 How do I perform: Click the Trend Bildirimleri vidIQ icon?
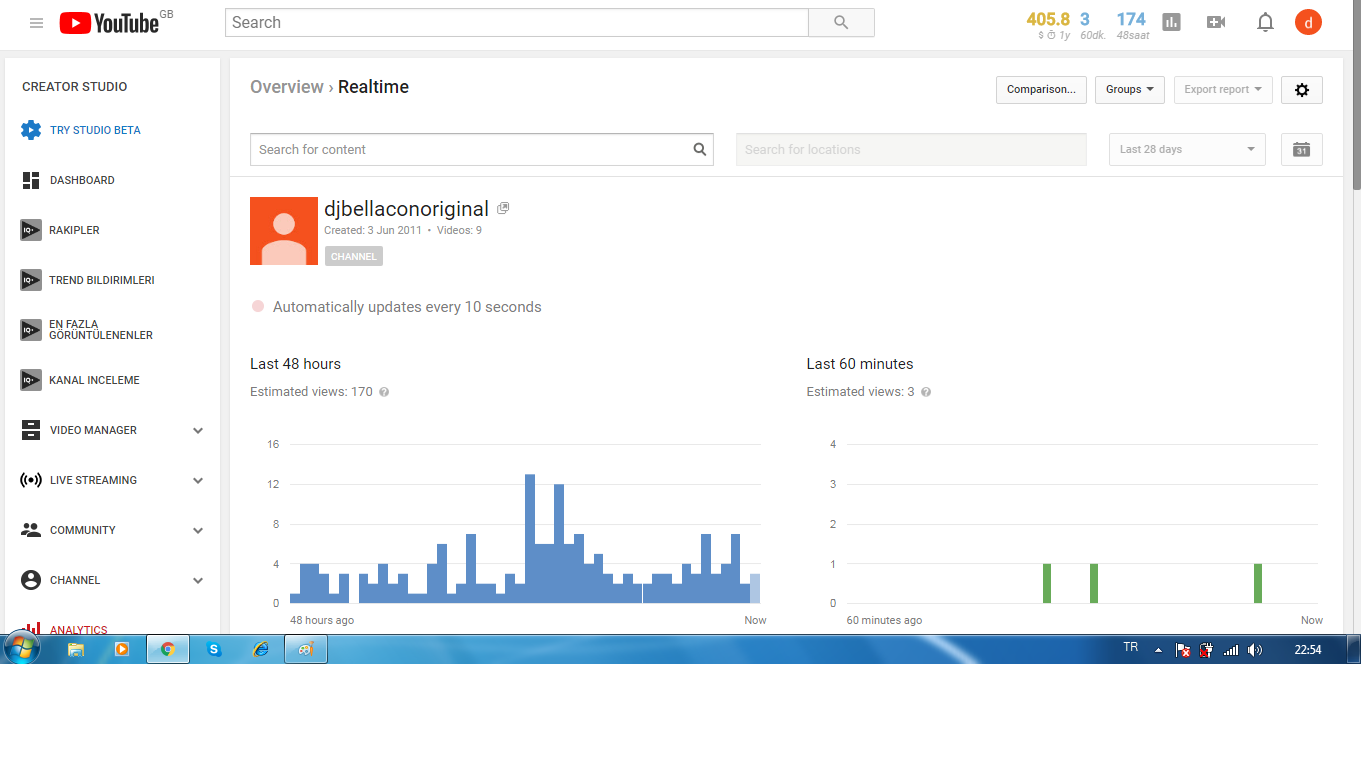[31, 280]
